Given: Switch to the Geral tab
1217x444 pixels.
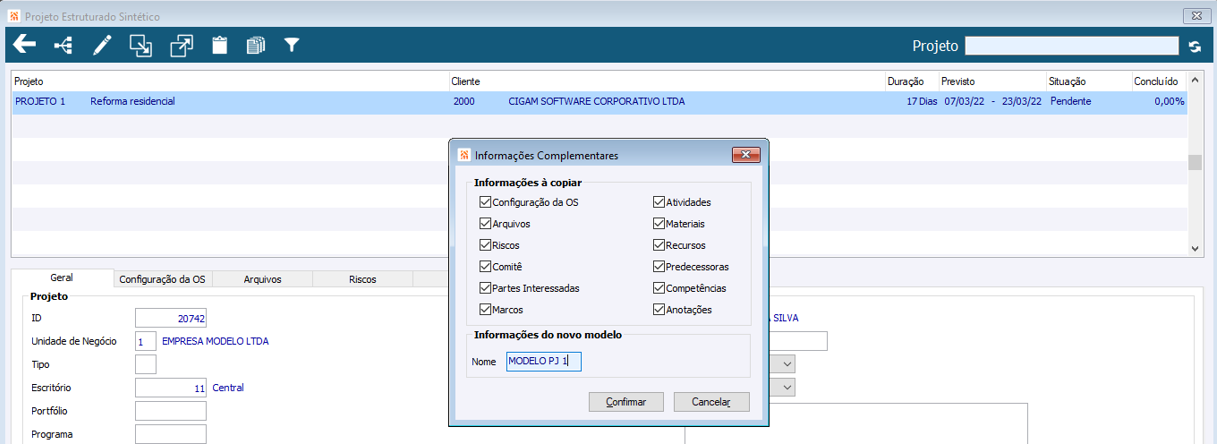Looking at the screenshot, I should coord(62,279).
